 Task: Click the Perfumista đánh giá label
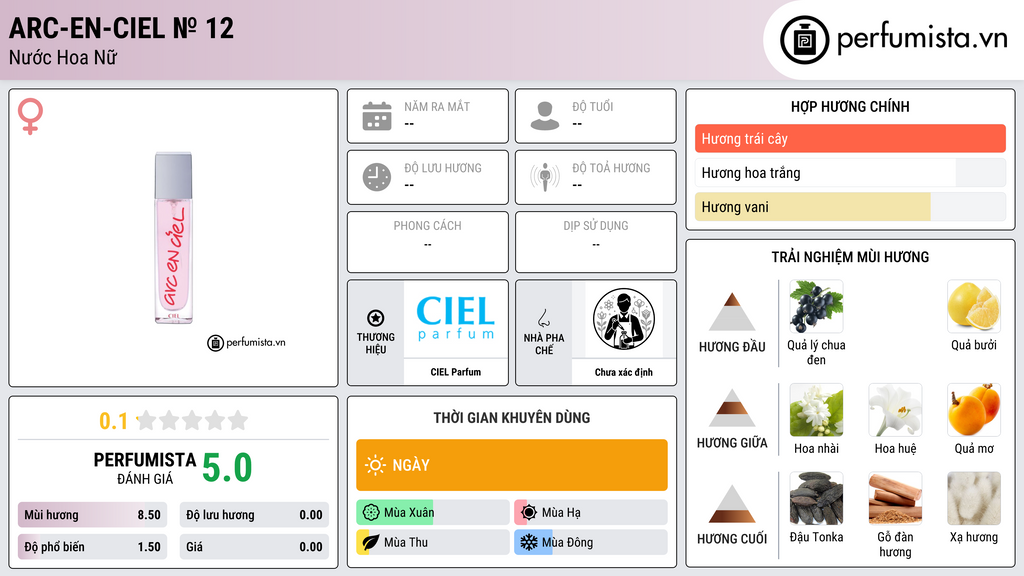tap(145, 468)
